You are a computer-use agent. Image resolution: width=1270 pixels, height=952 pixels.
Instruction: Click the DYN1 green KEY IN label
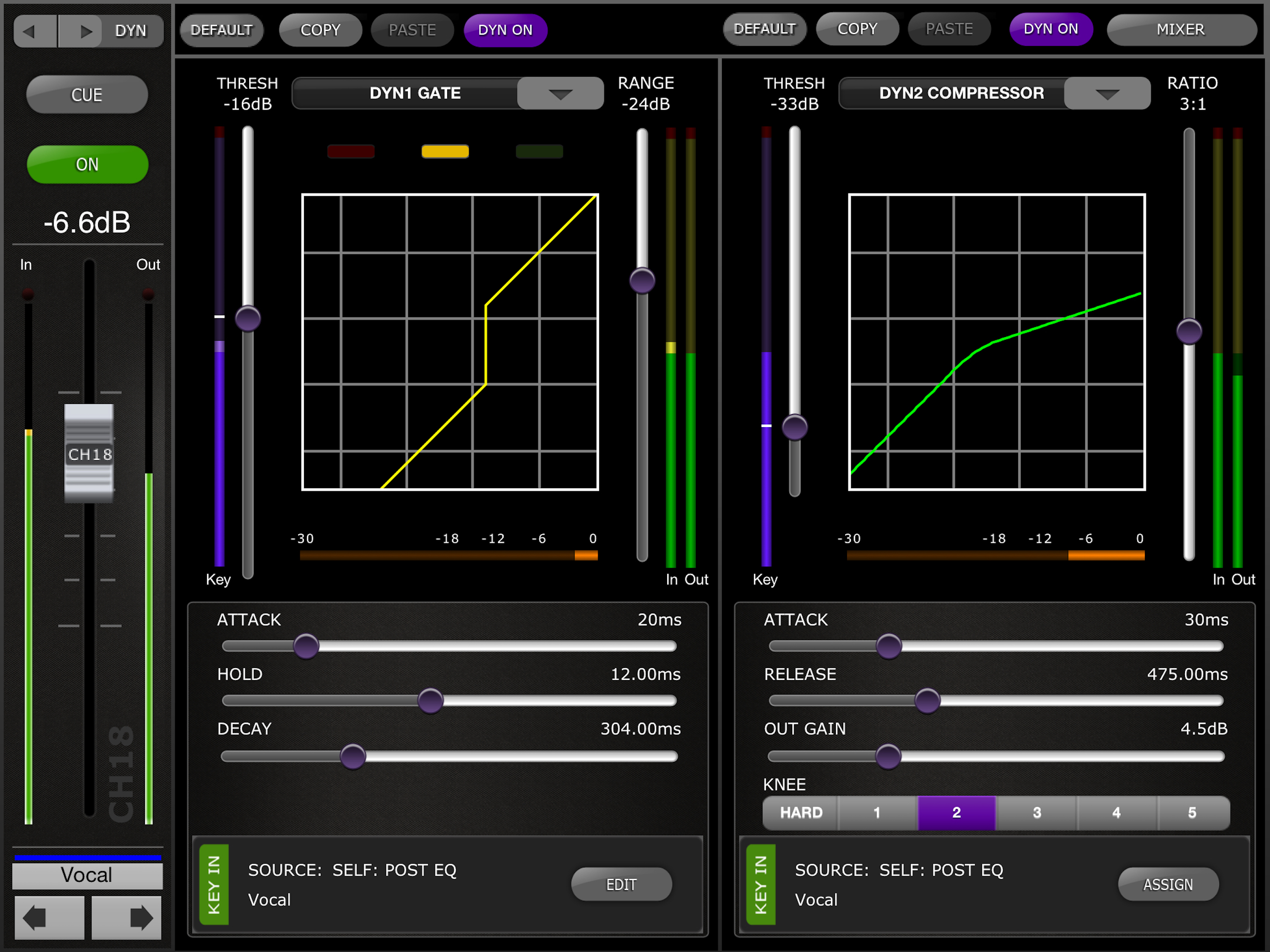click(x=214, y=884)
